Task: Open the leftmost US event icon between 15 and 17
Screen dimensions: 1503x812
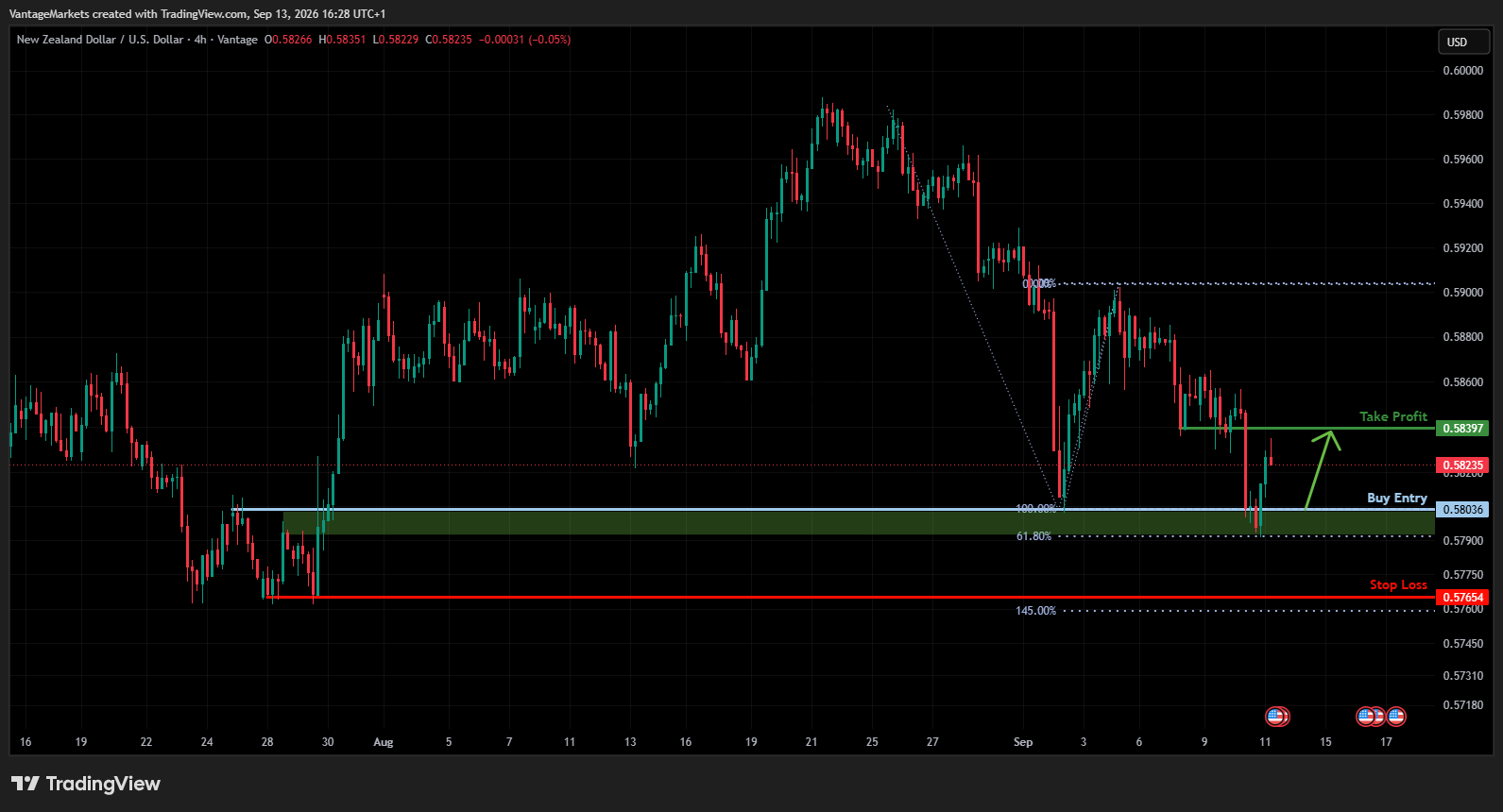Action: tap(1365, 717)
